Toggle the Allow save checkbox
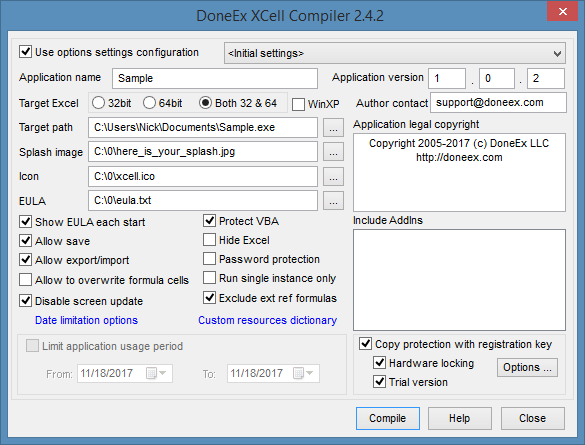The width and height of the screenshot is (585, 445). tap(25, 241)
